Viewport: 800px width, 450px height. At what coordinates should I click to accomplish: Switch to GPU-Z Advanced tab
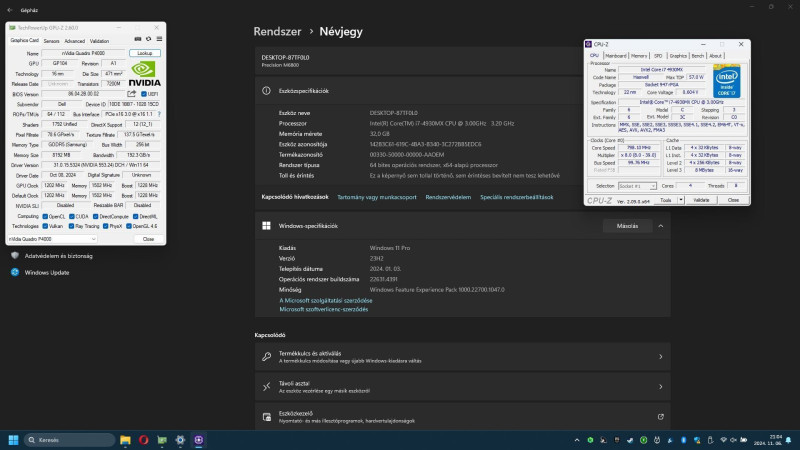coord(74,41)
